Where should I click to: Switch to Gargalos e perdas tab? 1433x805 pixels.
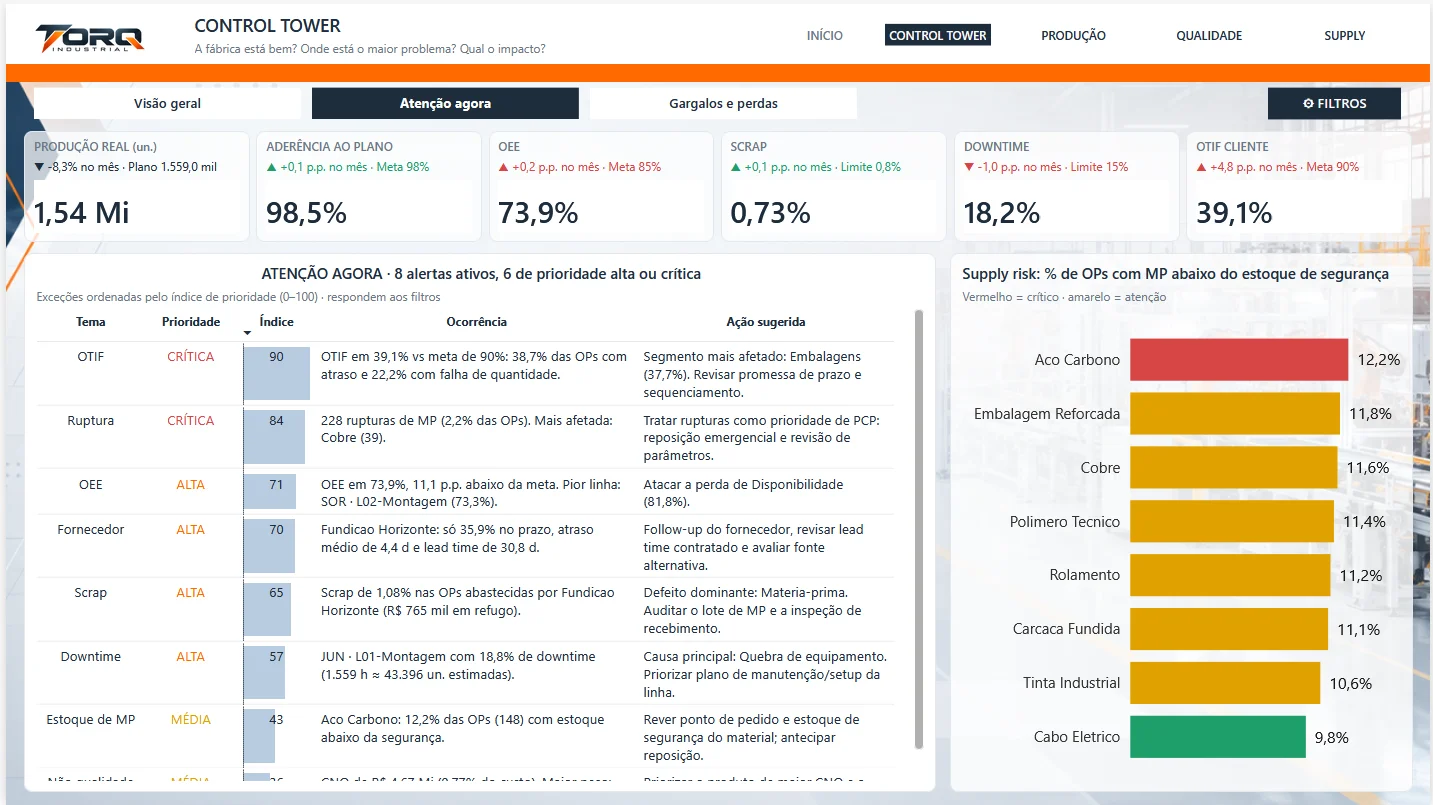[x=723, y=104]
